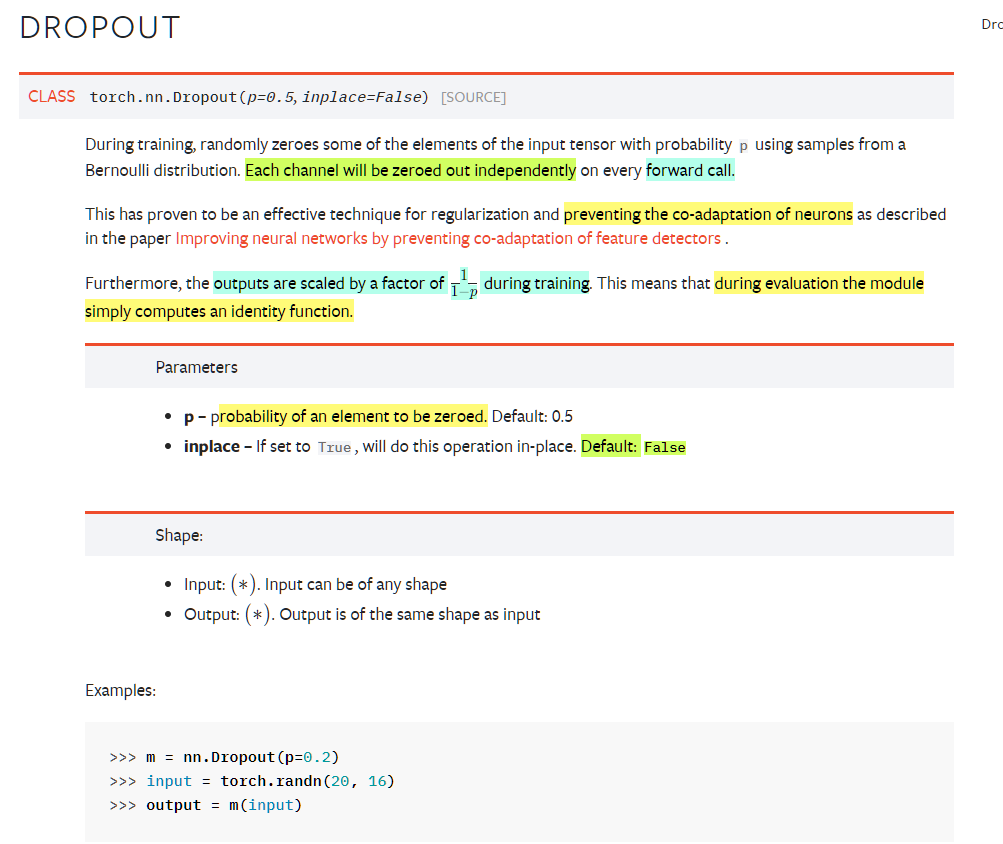Click the yellow "probability of an element to be zeroed" highlight

[x=352, y=416]
